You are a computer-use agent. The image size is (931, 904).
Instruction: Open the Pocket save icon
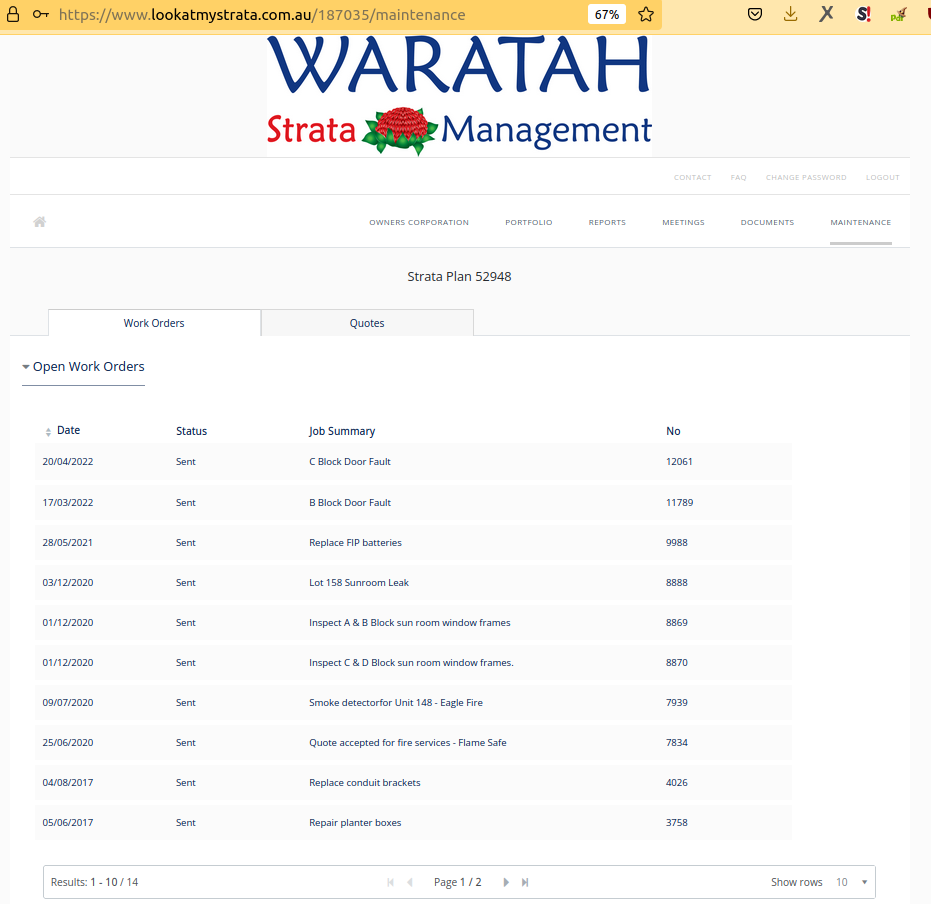[x=755, y=14]
